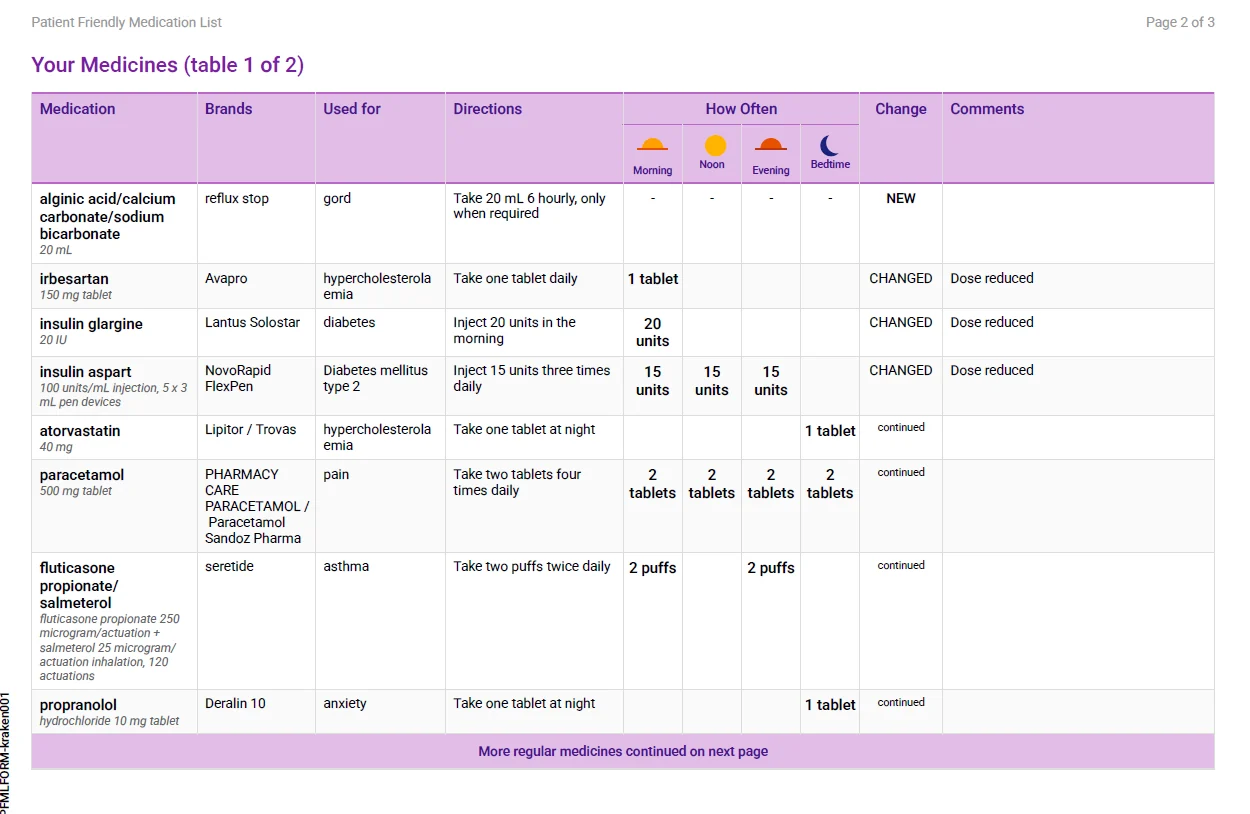Click the 2 puffs evening dose
1250x814 pixels.
click(x=771, y=568)
